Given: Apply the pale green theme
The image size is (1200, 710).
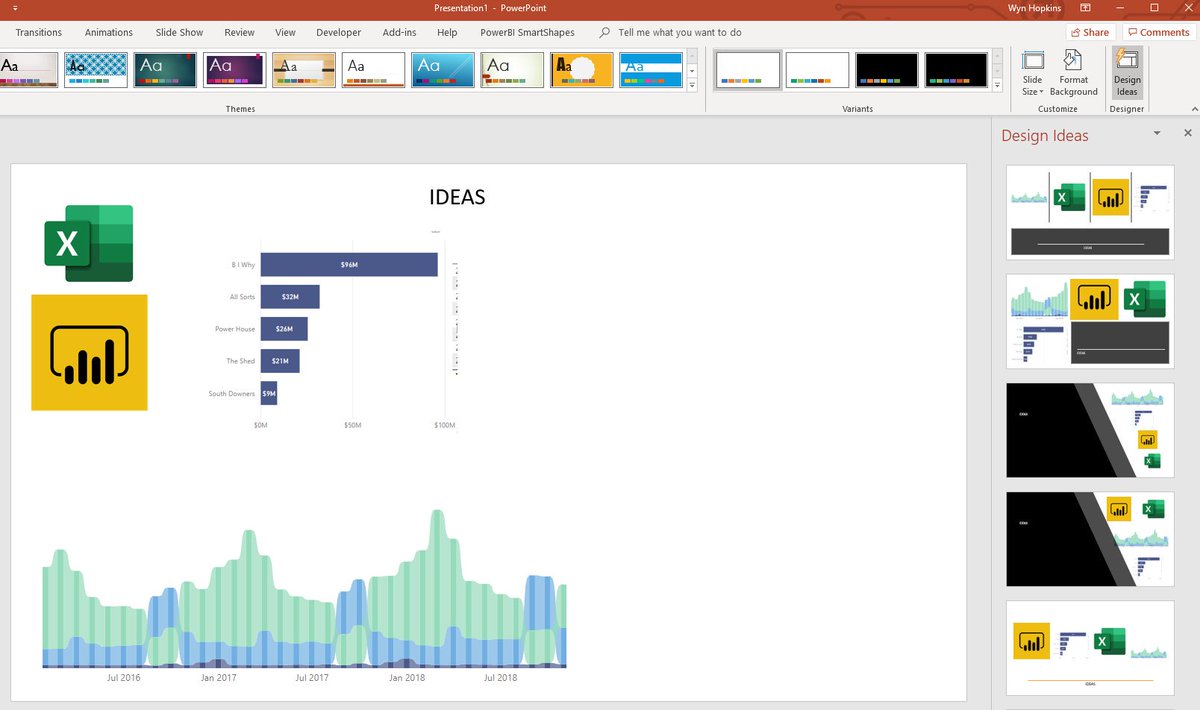Looking at the screenshot, I should [512, 70].
